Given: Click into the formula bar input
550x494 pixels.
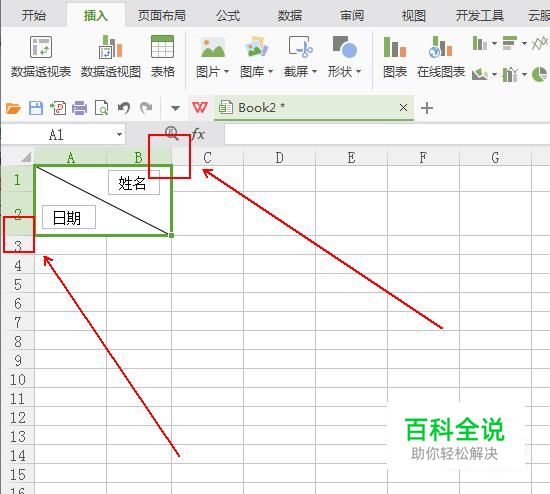Looking at the screenshot, I should (387, 134).
